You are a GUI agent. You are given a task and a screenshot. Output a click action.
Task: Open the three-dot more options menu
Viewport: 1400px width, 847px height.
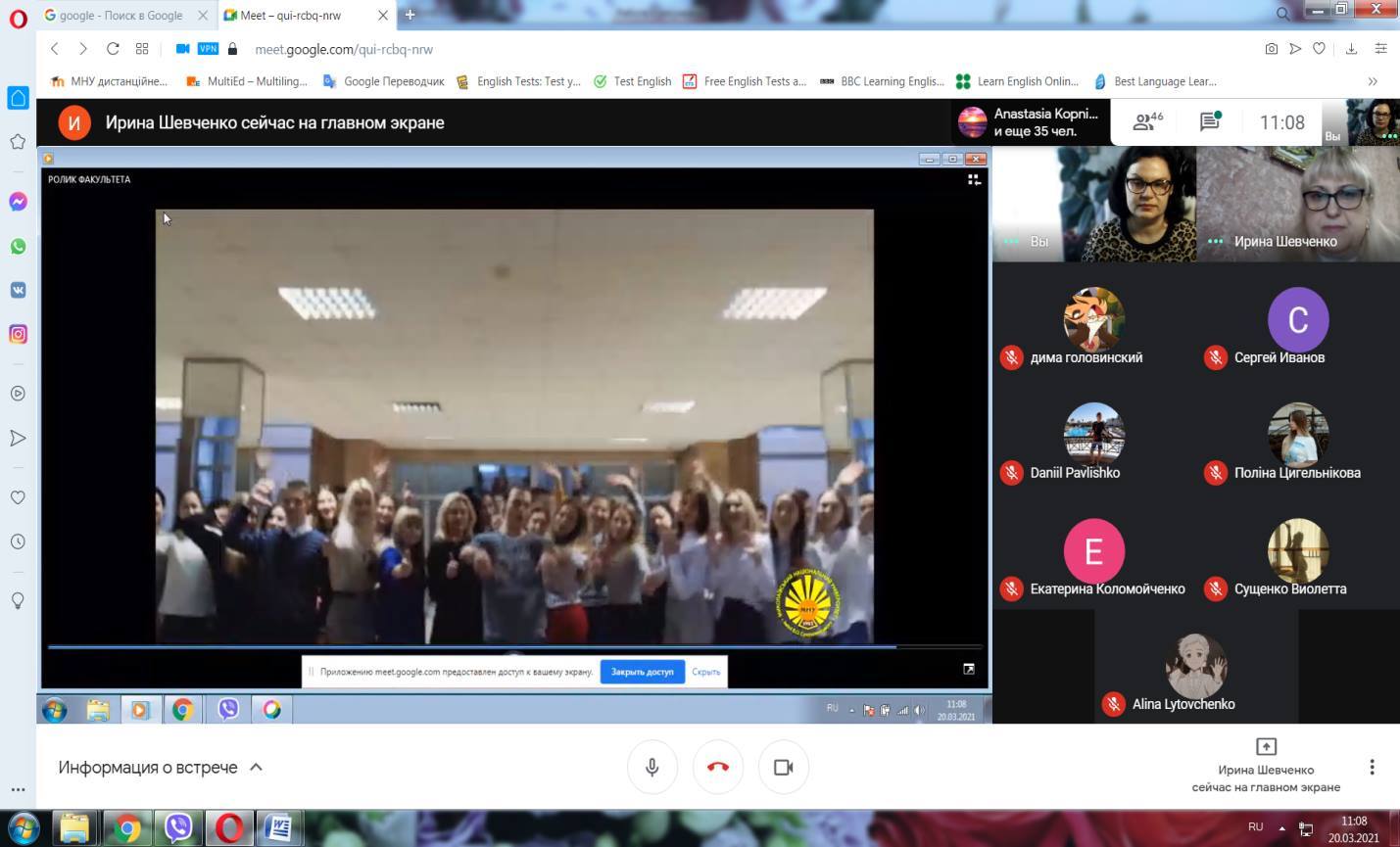pos(1372,767)
